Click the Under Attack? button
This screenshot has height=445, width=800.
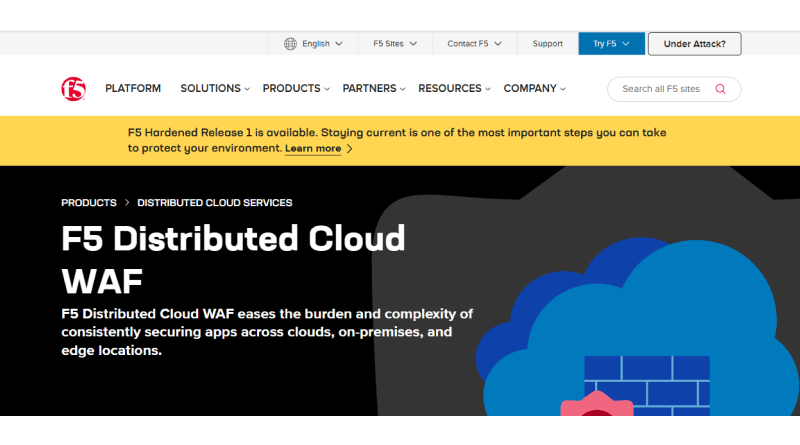point(694,44)
